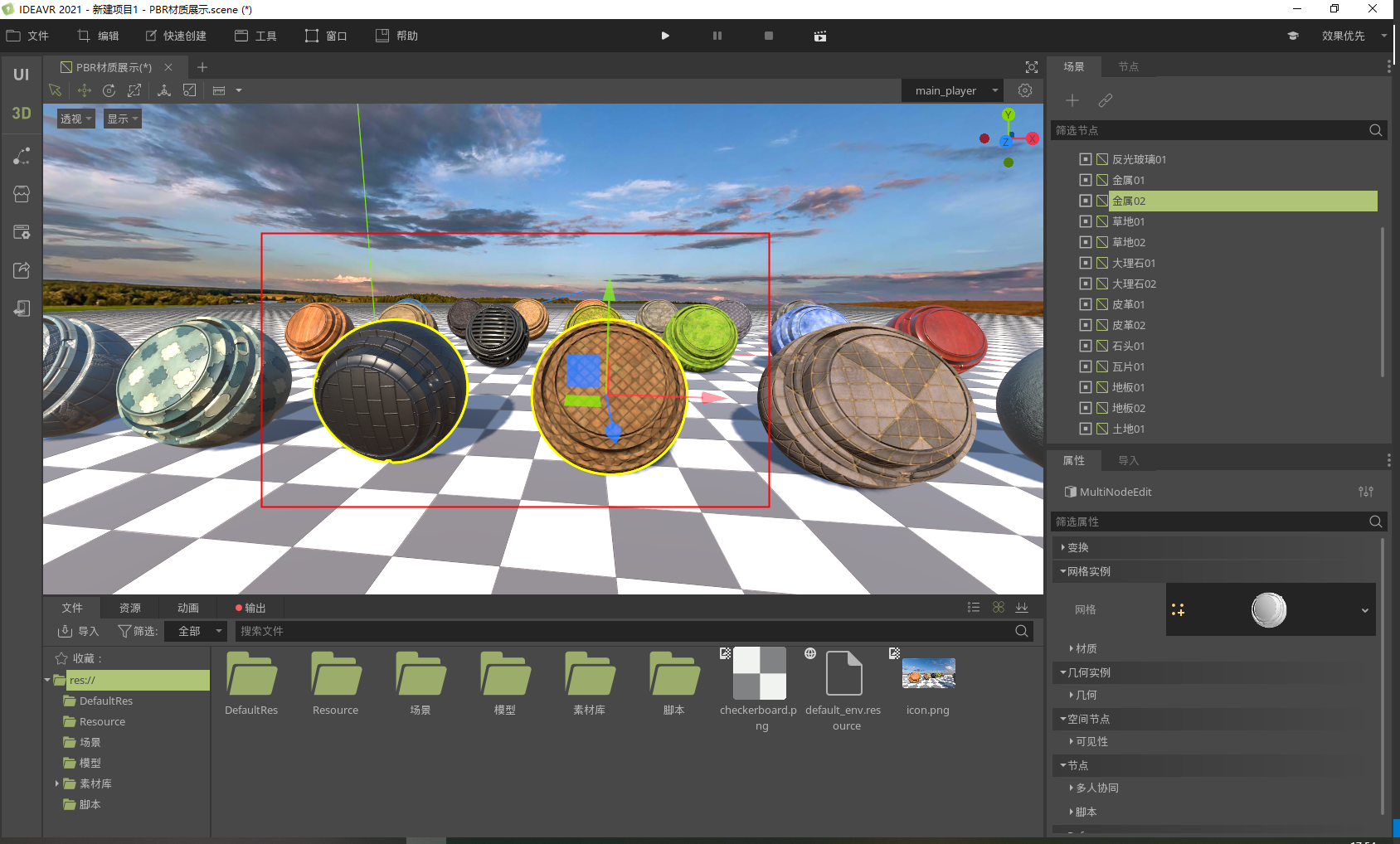Viewport: 1400px width, 844px height.
Task: Click the search icon in node filter
Action: click(1375, 130)
